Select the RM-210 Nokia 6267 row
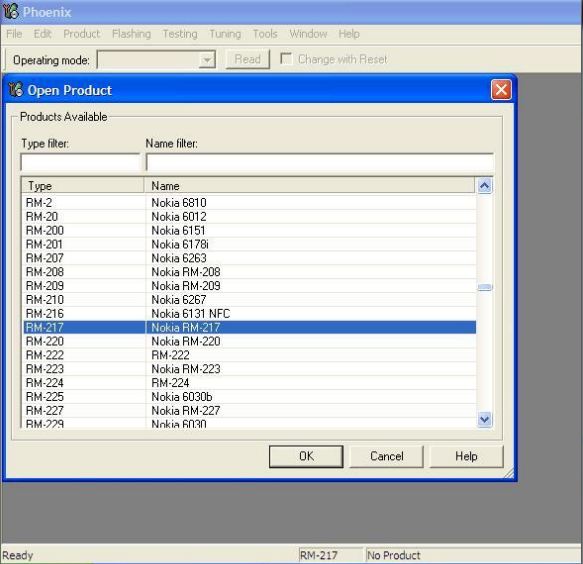This screenshot has width=583, height=564. point(249,300)
